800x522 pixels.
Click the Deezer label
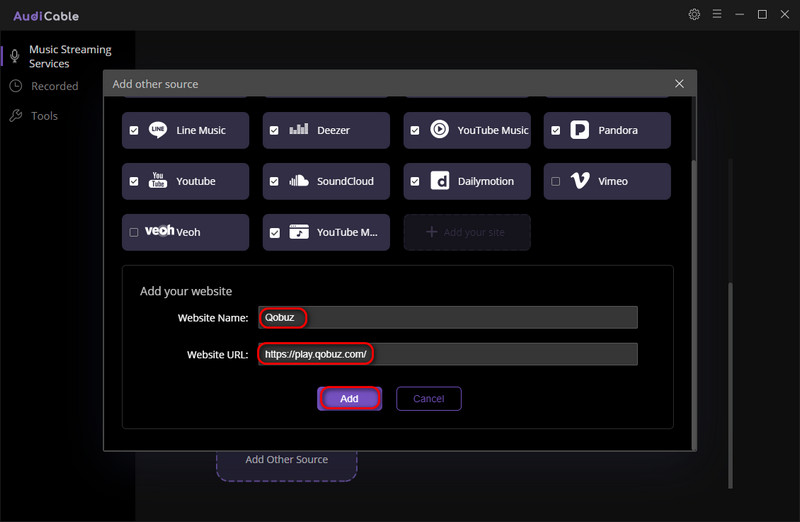(x=333, y=130)
